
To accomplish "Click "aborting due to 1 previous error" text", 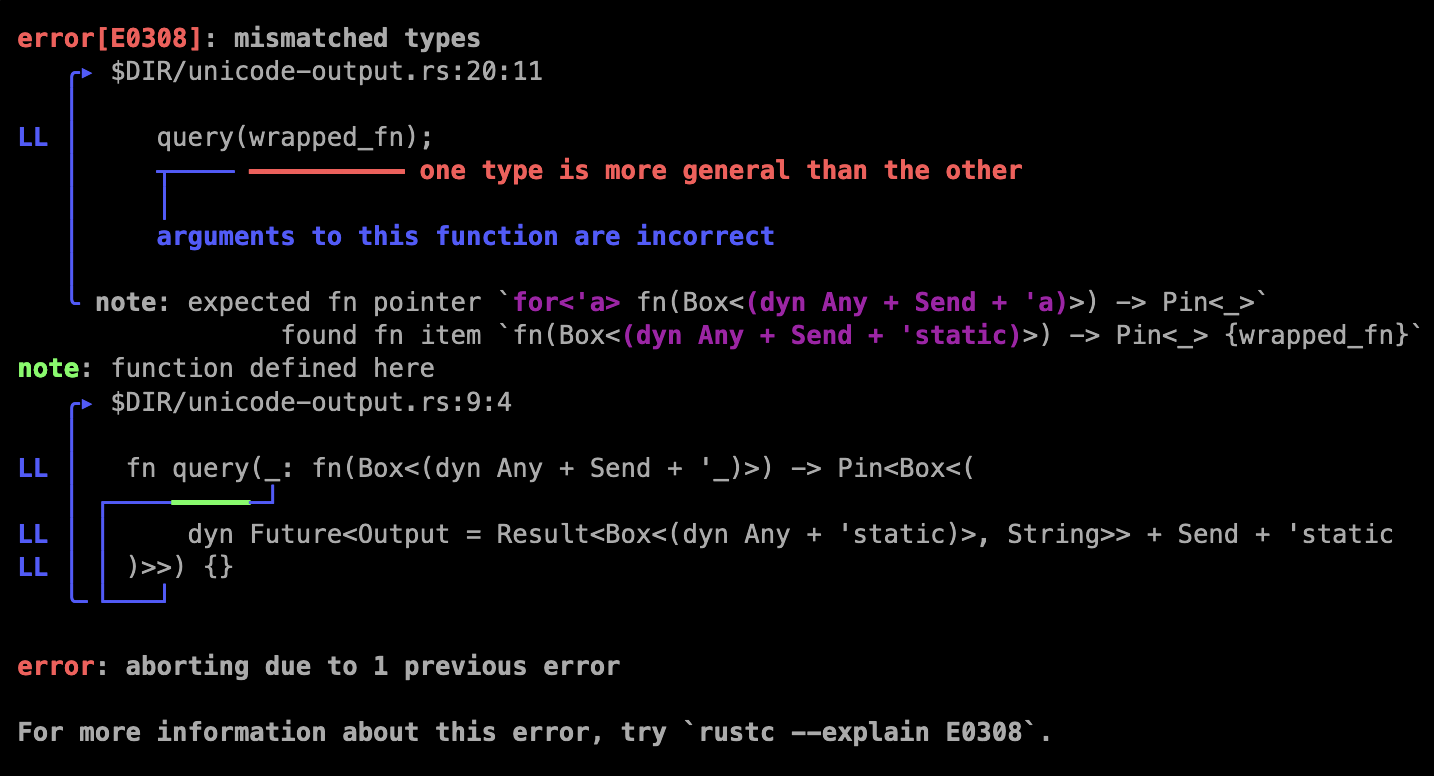I will (373, 666).
